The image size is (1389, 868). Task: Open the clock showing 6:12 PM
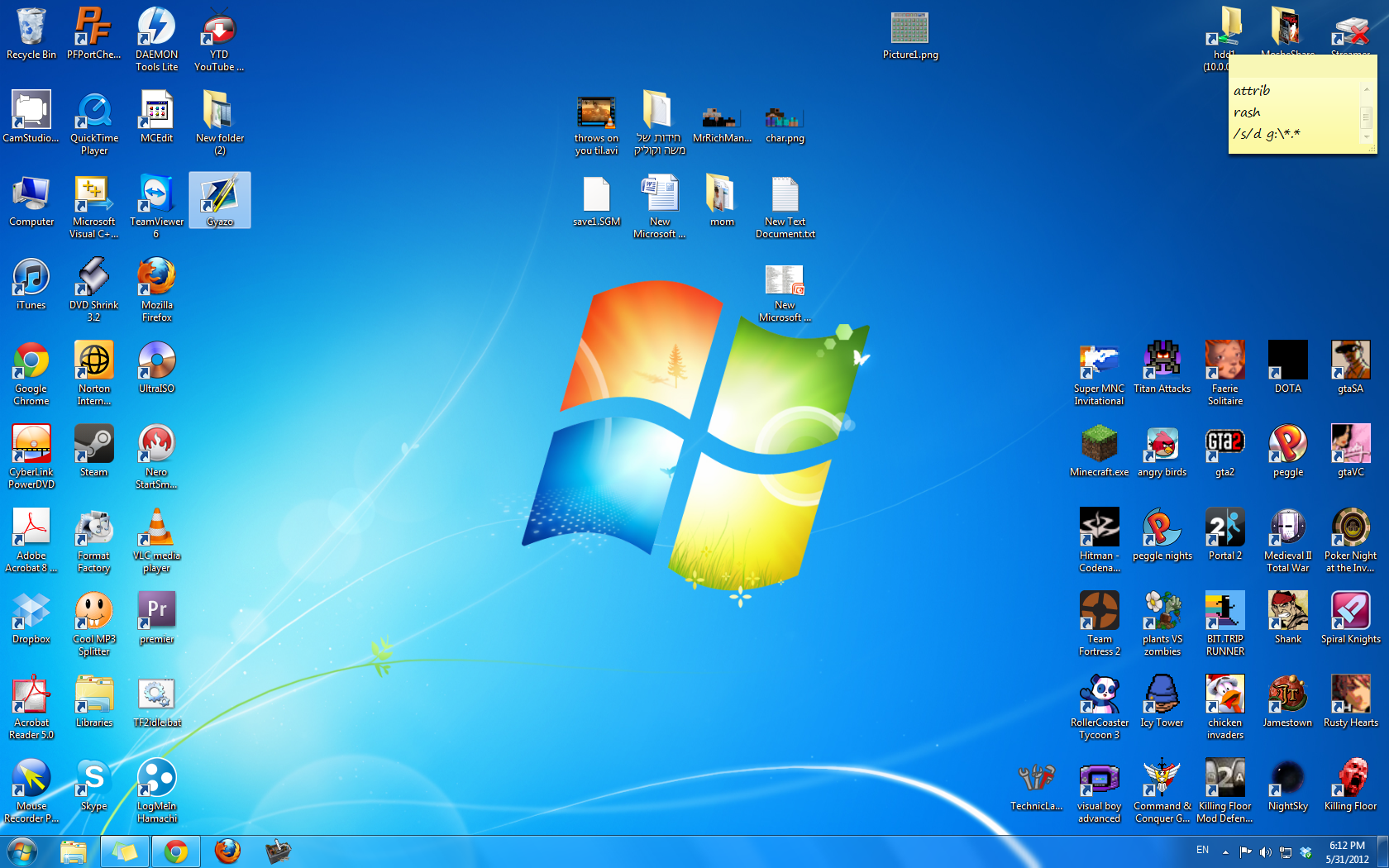(1348, 851)
